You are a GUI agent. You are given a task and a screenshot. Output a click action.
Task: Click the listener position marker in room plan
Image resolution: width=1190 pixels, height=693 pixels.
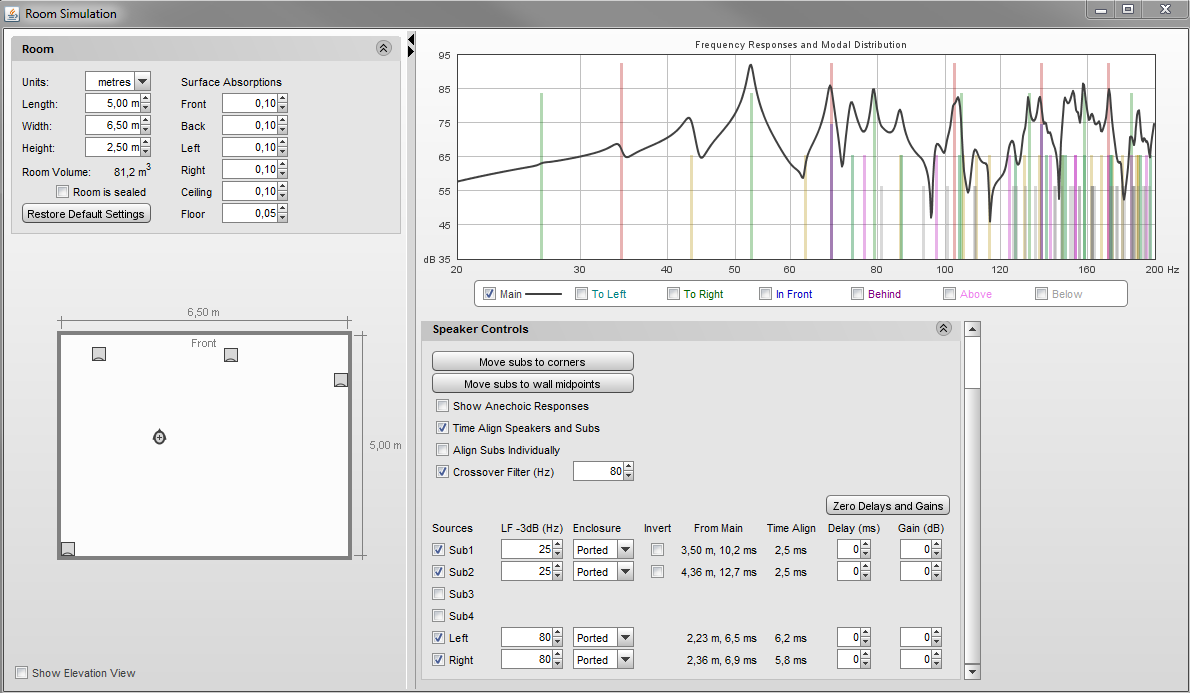[x=159, y=437]
